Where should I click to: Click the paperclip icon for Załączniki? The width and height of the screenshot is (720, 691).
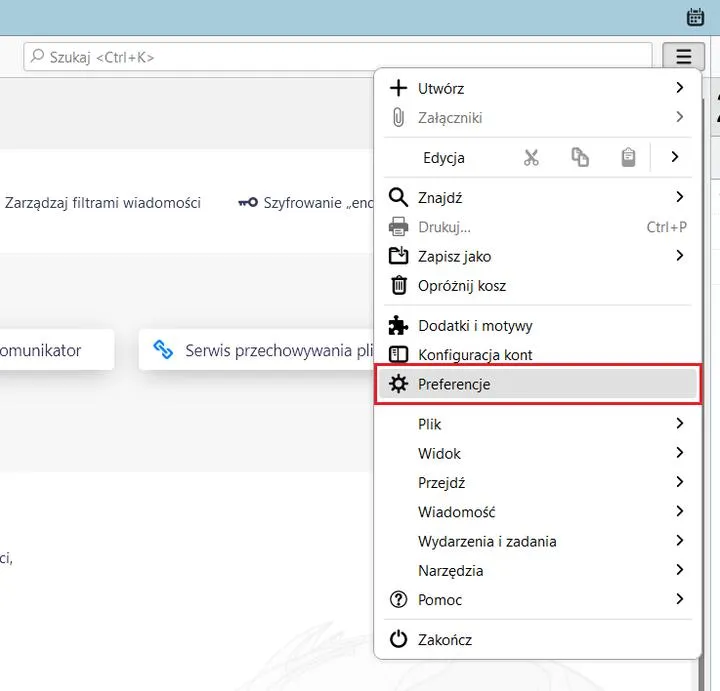tap(398, 118)
